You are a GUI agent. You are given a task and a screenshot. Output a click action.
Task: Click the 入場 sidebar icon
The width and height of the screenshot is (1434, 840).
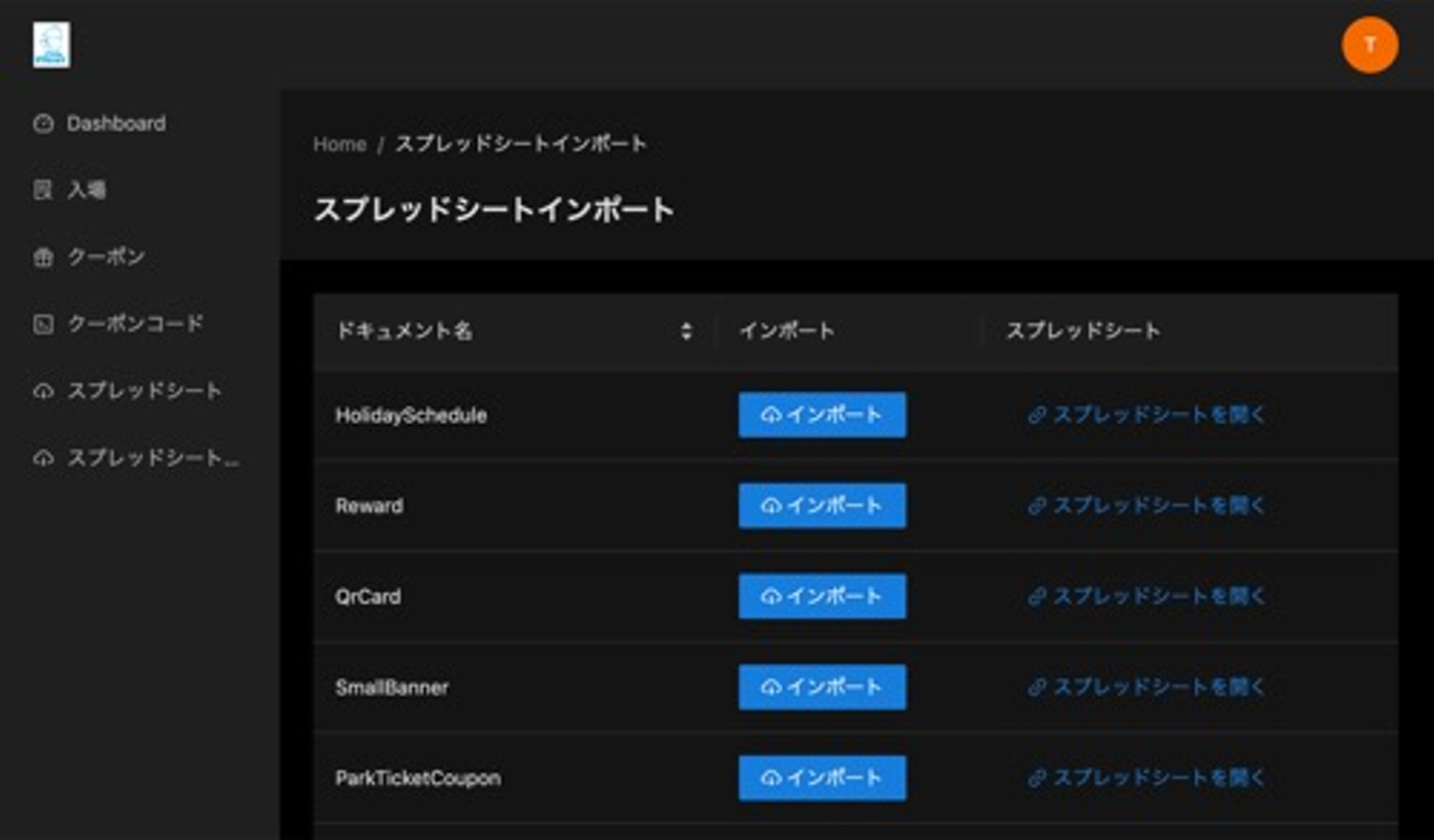pos(43,190)
